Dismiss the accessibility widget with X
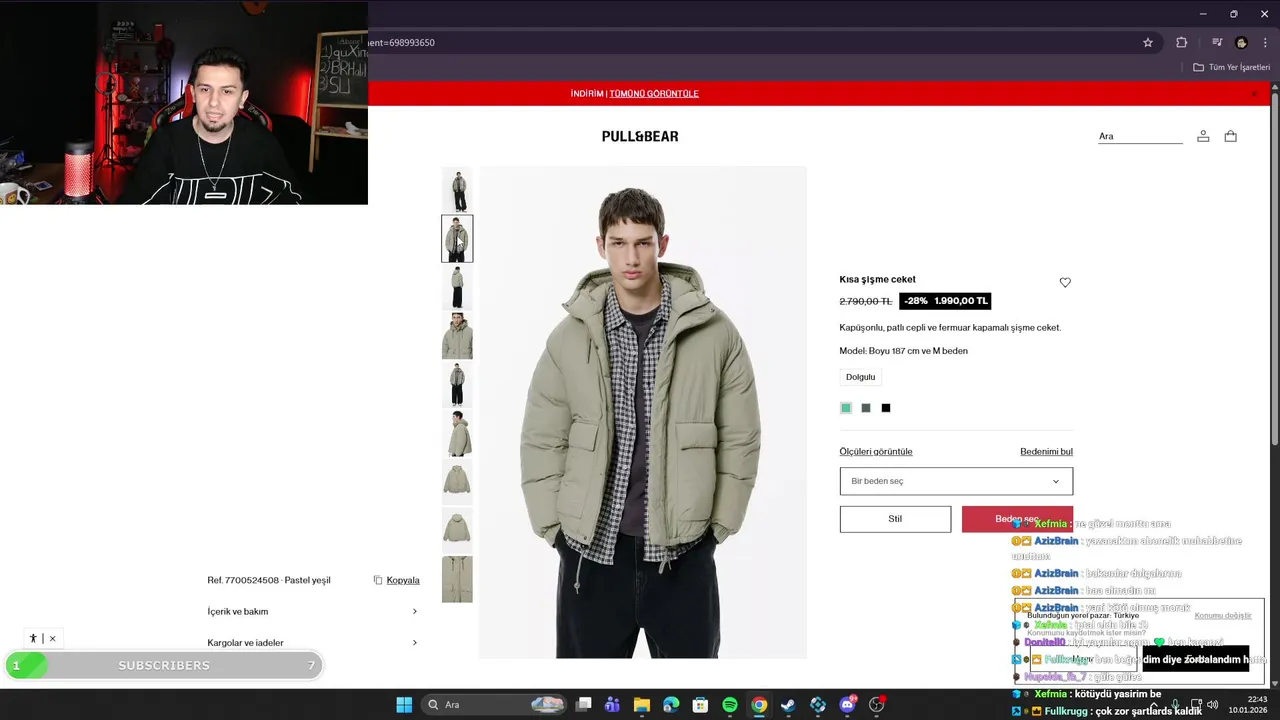 coord(52,638)
